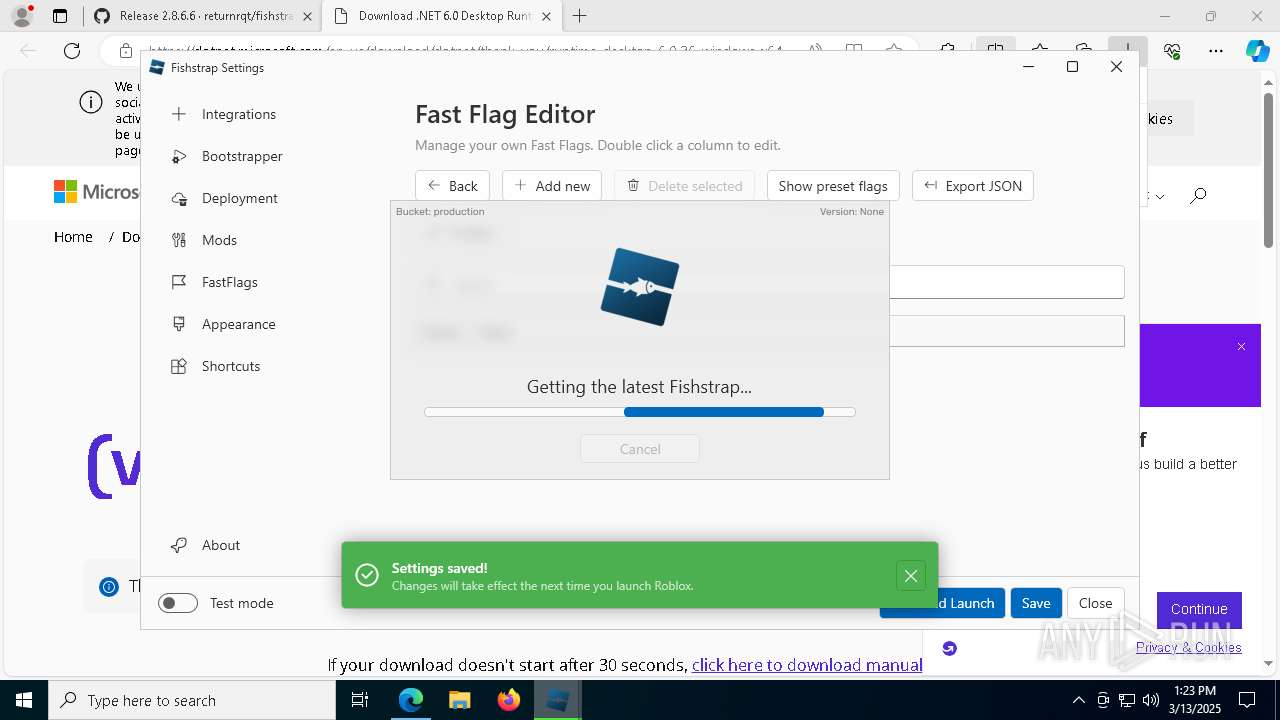Open the Windows Start menu
Viewport: 1280px width, 720px height.
pyautogui.click(x=24, y=700)
